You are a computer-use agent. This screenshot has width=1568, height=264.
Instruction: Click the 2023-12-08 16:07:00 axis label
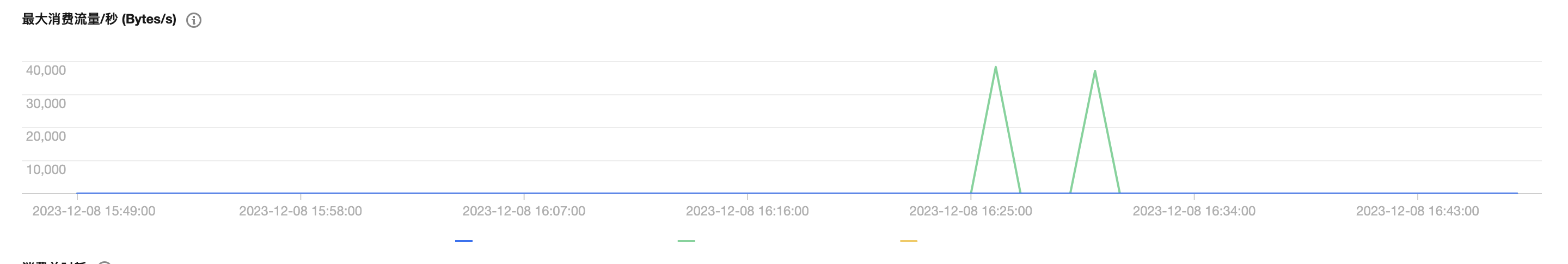pos(524,211)
